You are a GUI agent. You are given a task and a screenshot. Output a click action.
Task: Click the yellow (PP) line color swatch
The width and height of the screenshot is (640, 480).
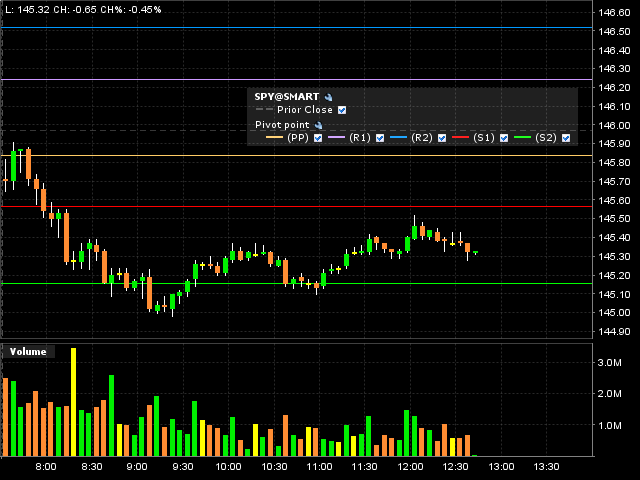tap(269, 138)
